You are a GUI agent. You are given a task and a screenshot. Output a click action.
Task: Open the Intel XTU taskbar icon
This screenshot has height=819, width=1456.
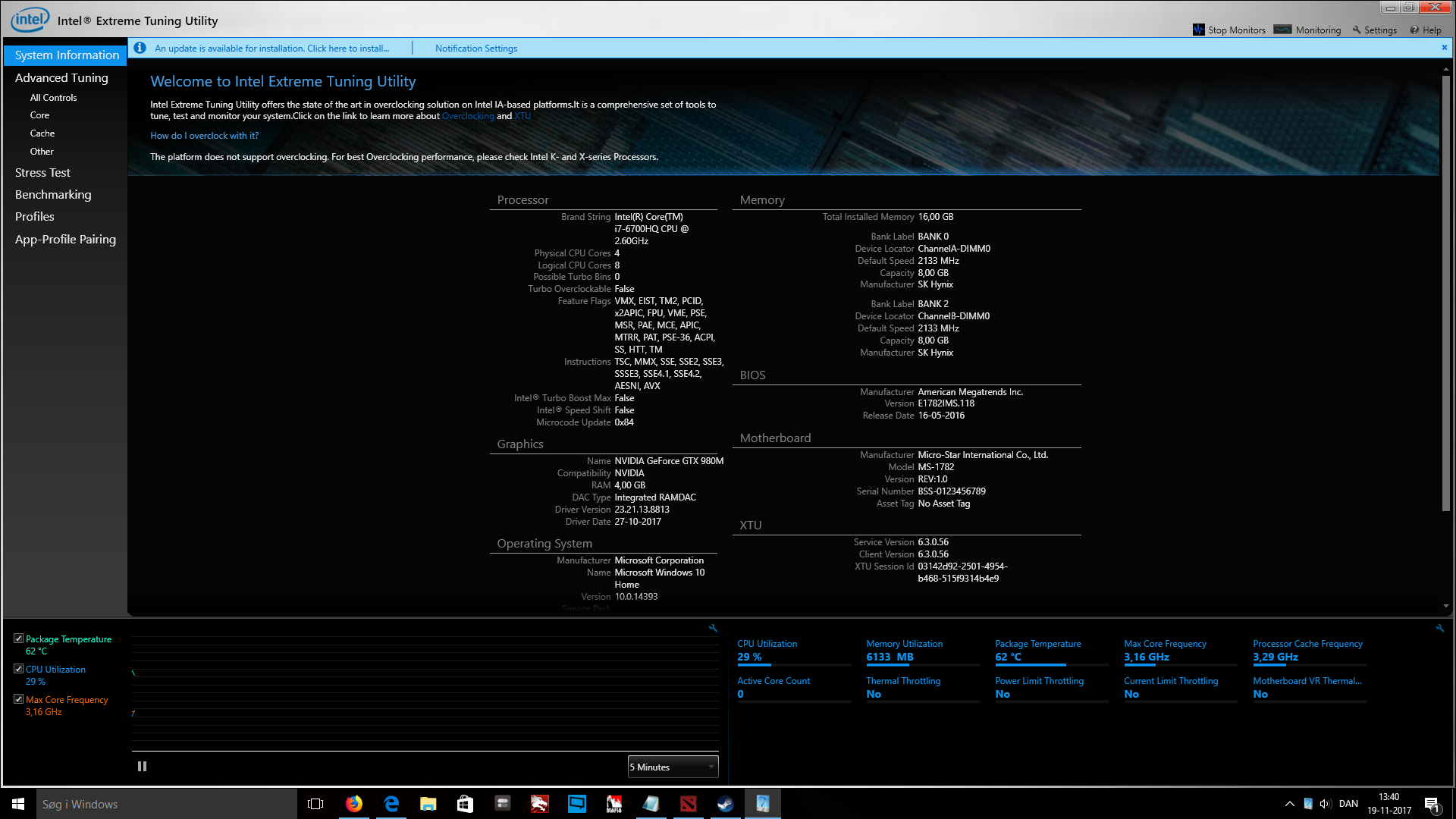[763, 804]
